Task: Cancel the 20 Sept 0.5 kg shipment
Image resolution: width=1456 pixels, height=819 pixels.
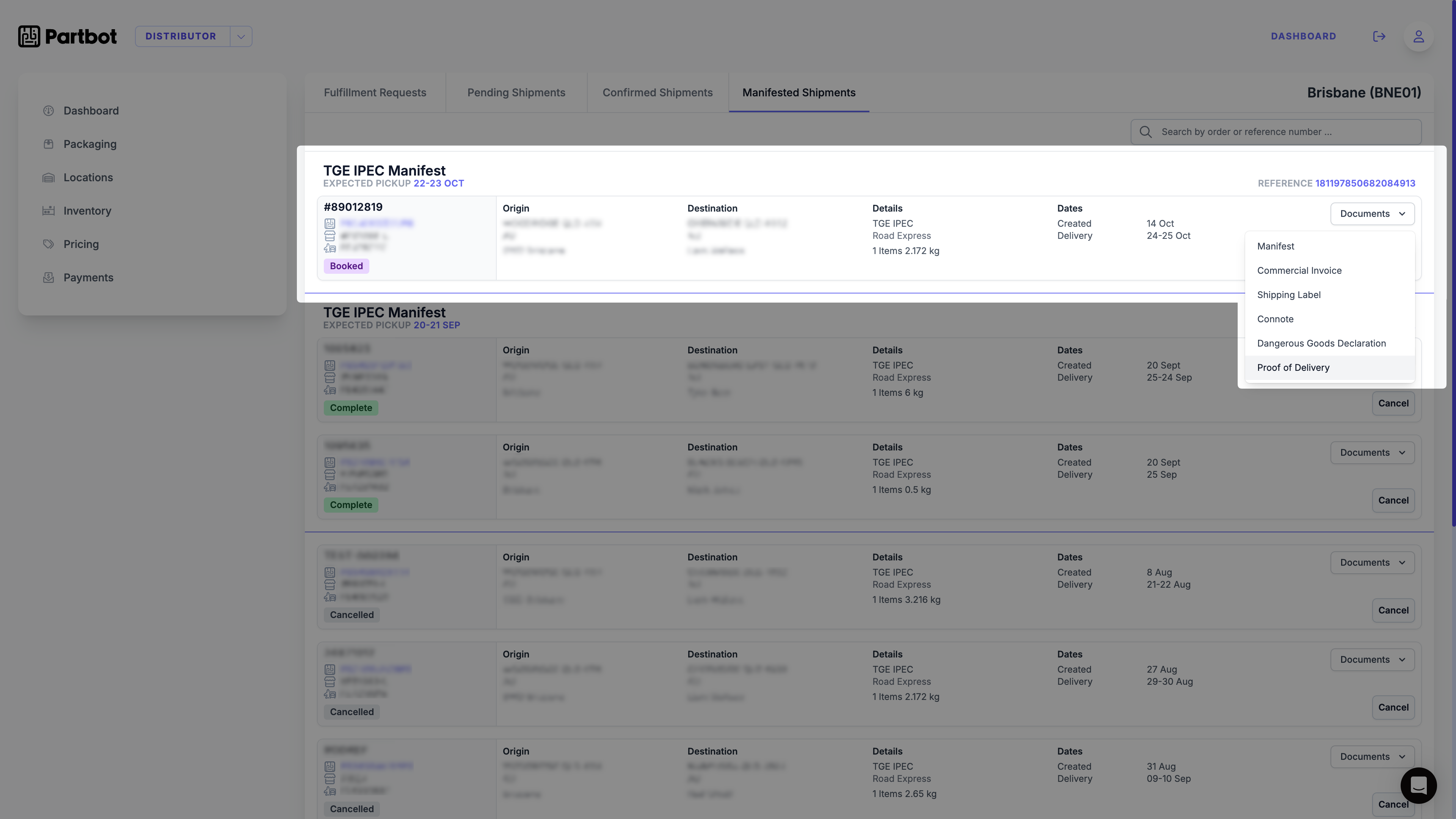Action: [x=1393, y=500]
